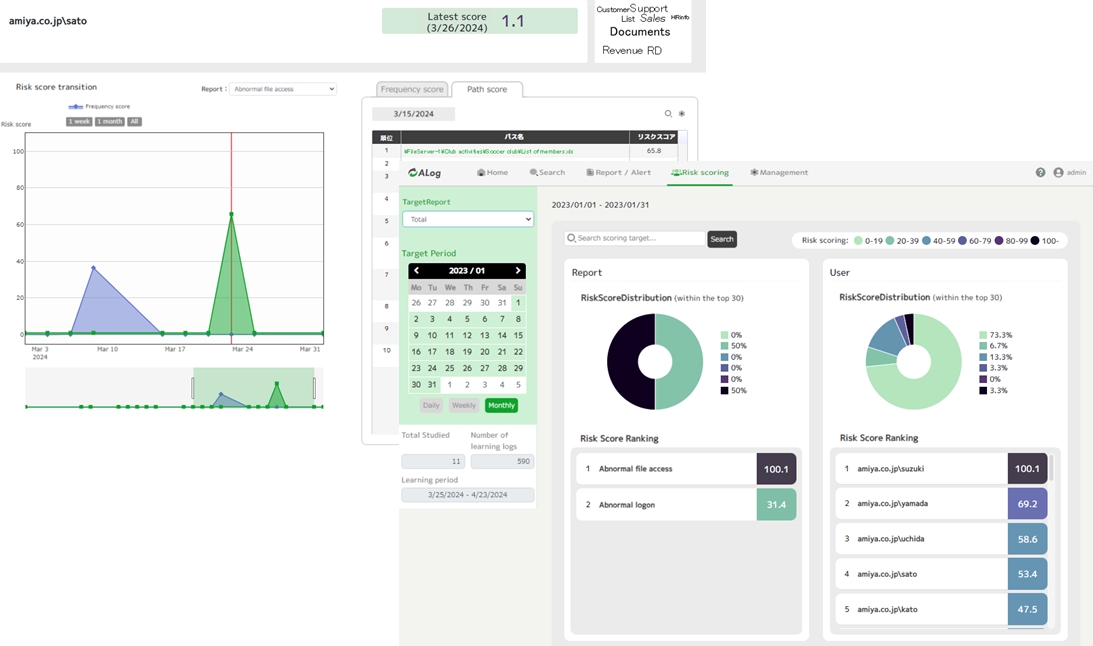
Task: Switch calendar to Daily view
Action: pyautogui.click(x=431, y=405)
